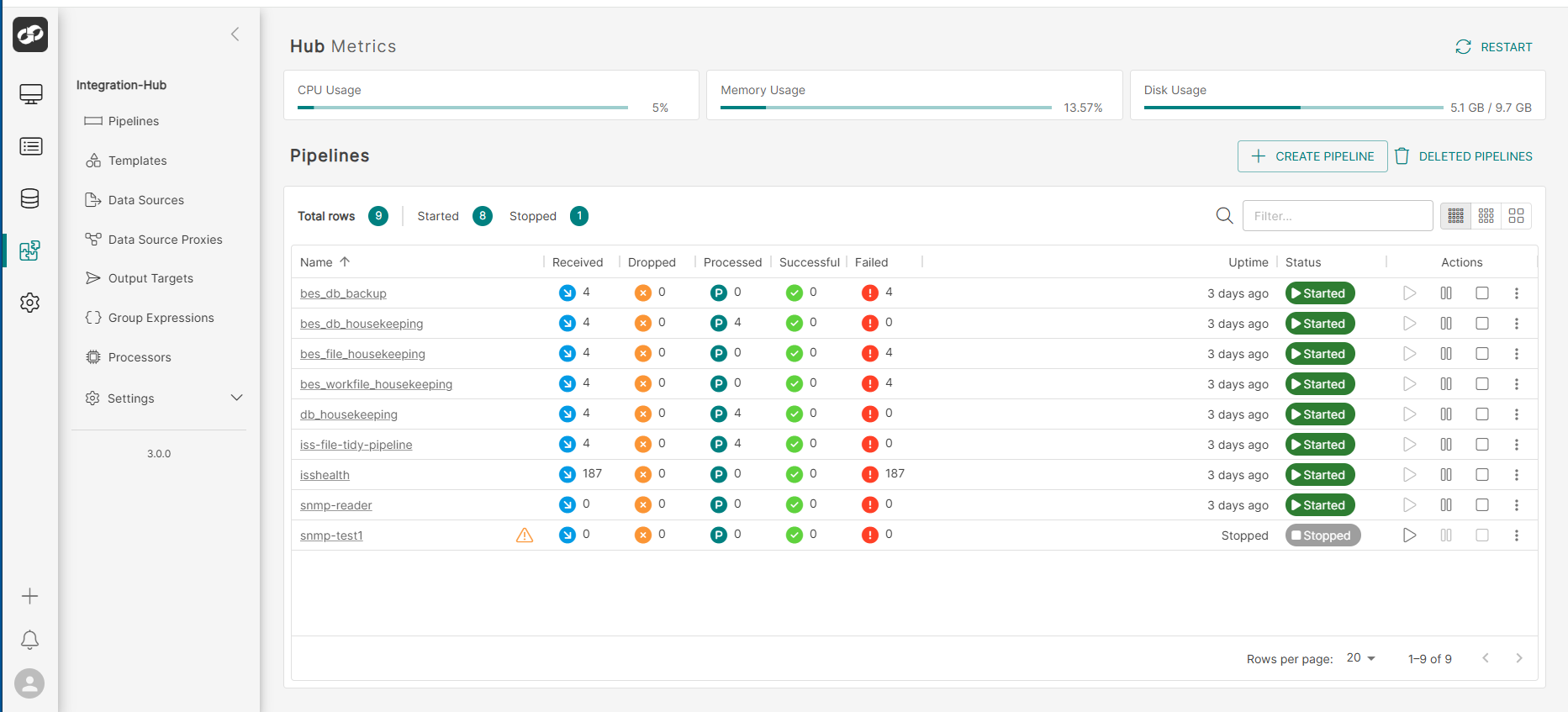Open the user account avatar icon
The image size is (1568, 712).
click(29, 683)
